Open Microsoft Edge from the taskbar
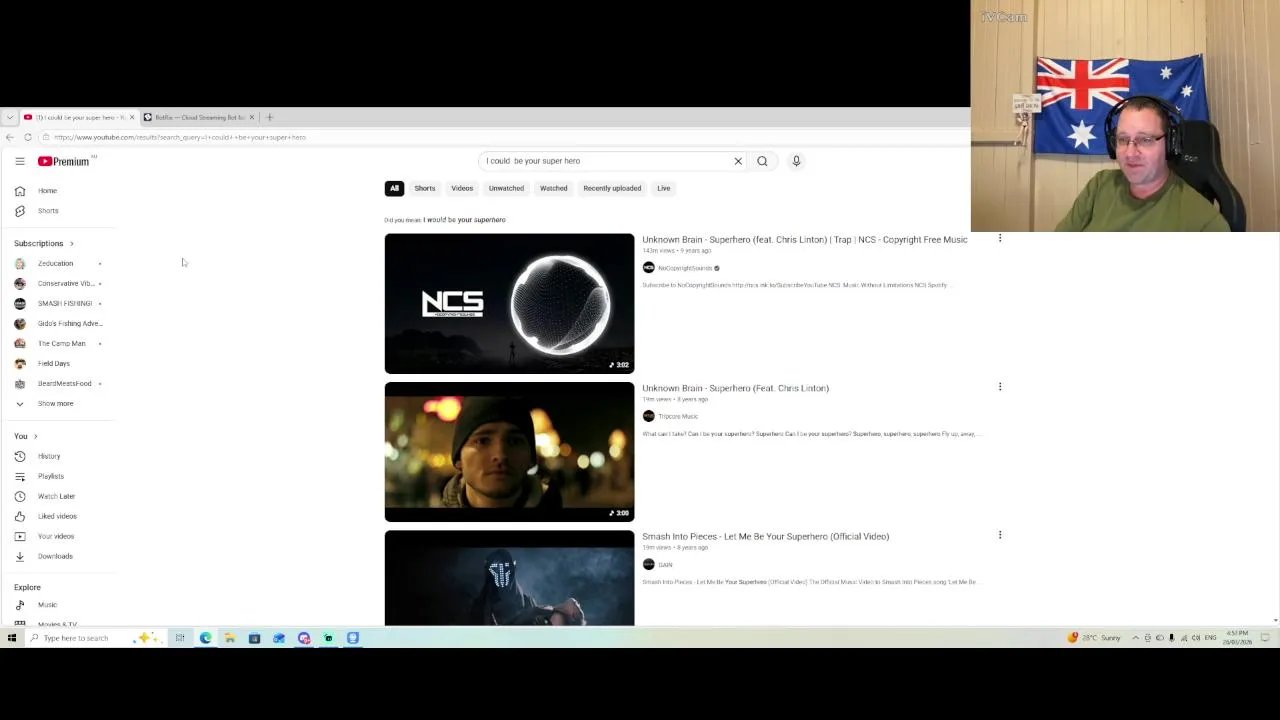This screenshot has width=1280, height=720. [x=205, y=638]
